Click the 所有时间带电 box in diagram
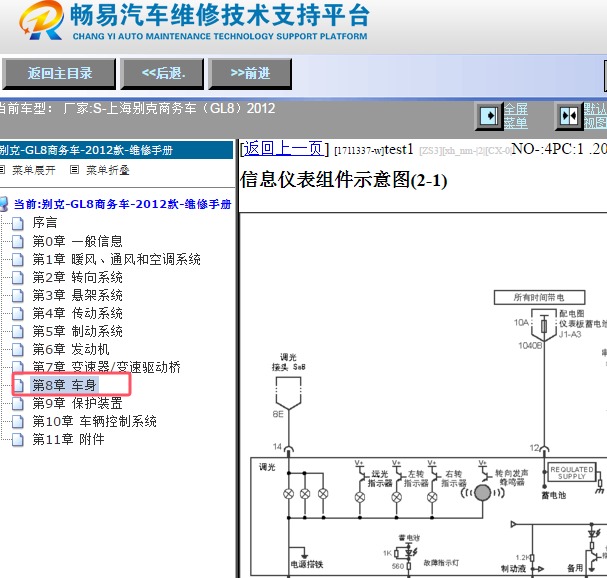 point(539,297)
